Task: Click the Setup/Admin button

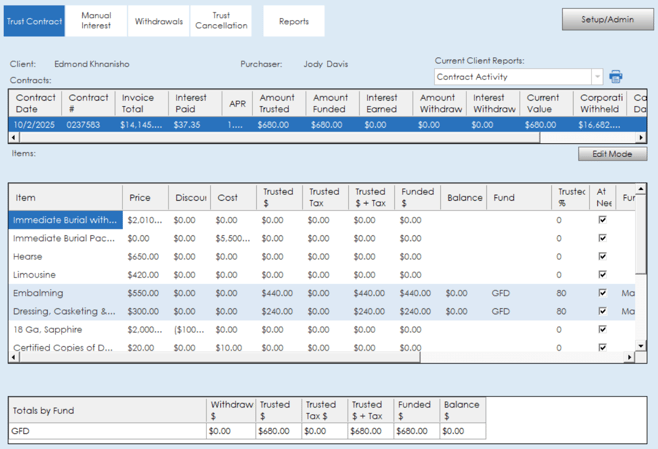Action: click(608, 20)
